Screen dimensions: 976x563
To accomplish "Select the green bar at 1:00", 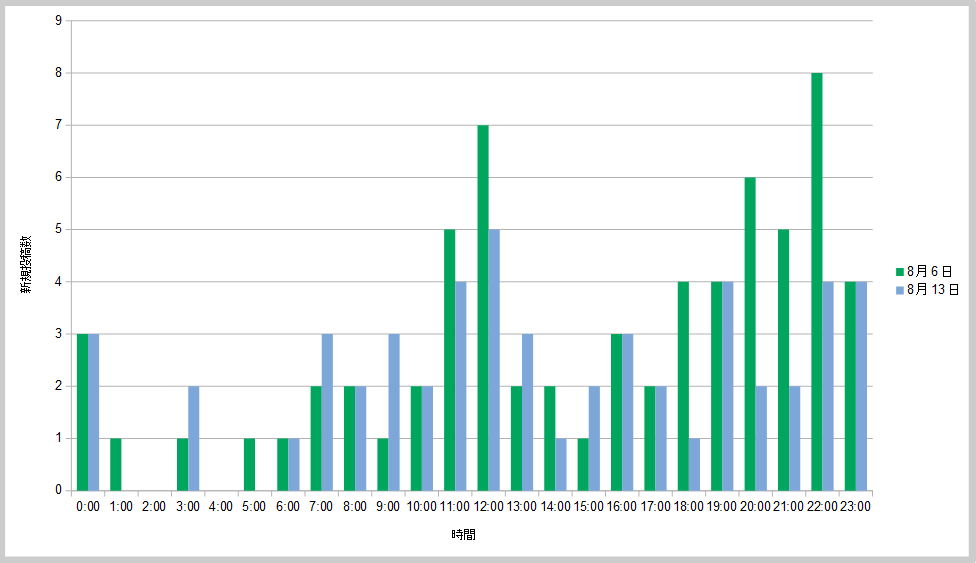I will point(116,464).
